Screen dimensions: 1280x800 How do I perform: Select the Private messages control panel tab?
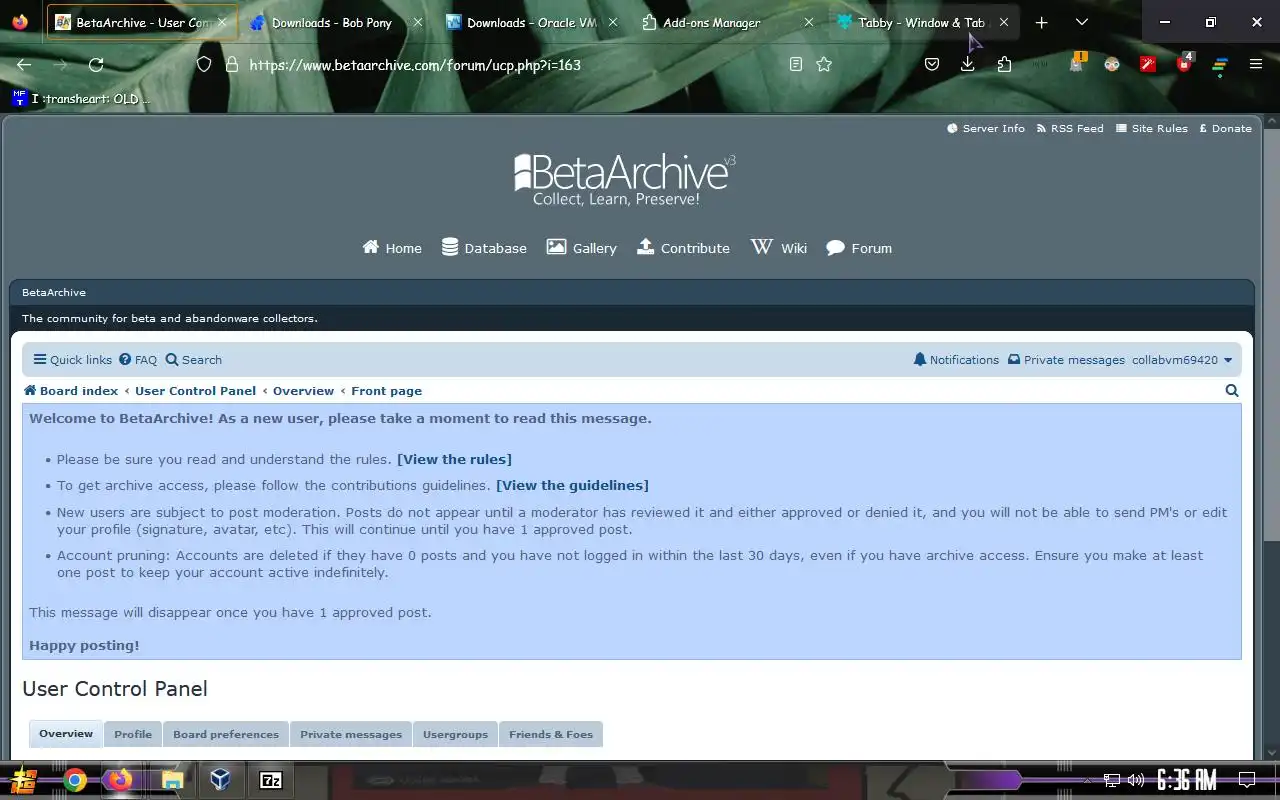coord(351,734)
